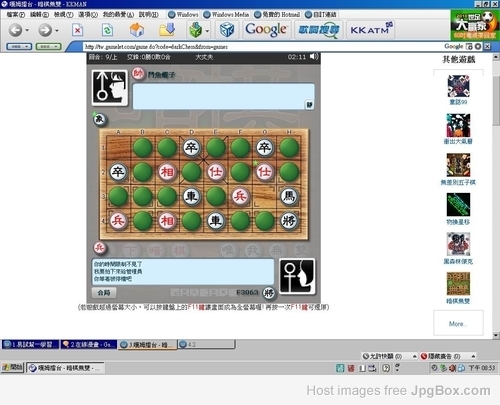
Task: Select the red 兵 piece in row 3
Action: coord(240,196)
